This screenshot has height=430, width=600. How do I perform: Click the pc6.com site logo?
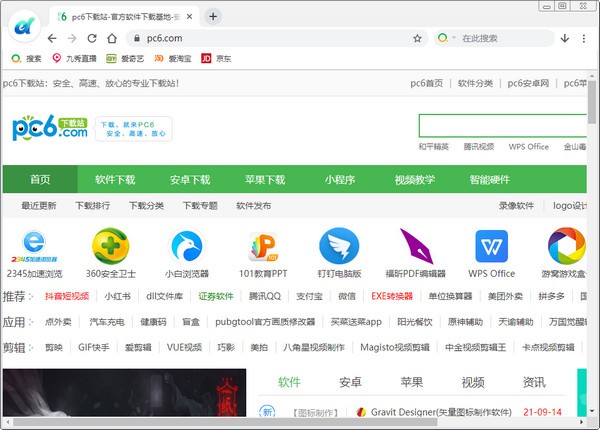(x=50, y=128)
